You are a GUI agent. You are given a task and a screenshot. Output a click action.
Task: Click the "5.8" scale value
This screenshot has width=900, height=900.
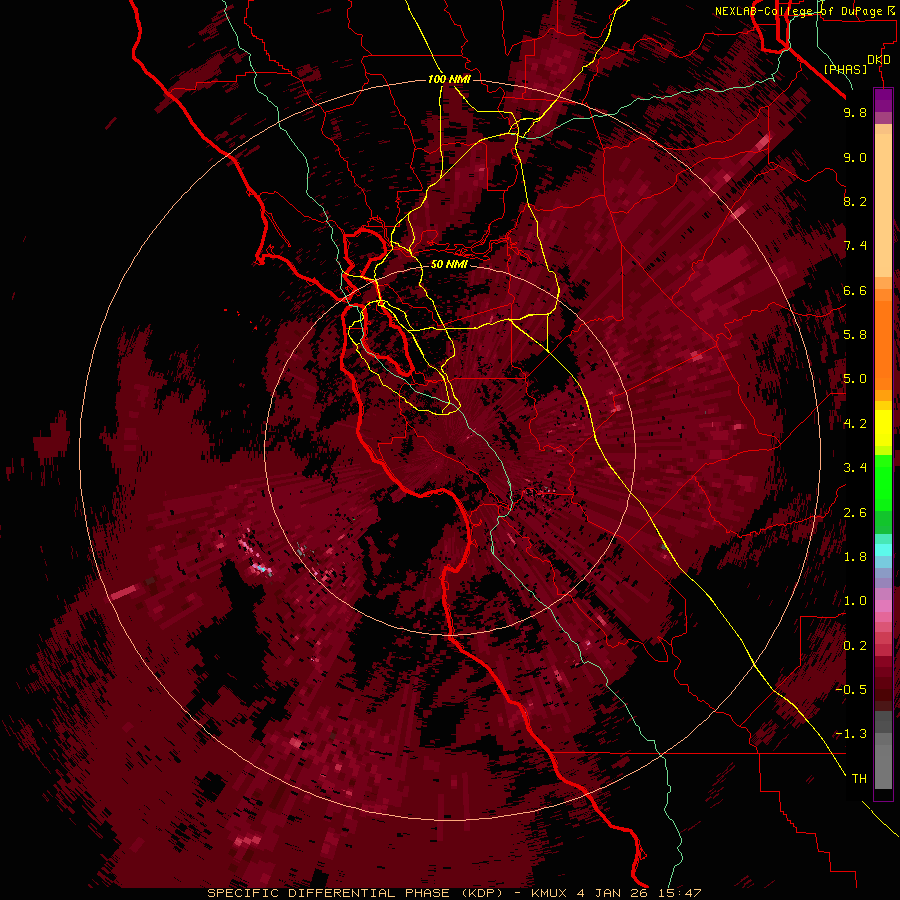(x=855, y=335)
